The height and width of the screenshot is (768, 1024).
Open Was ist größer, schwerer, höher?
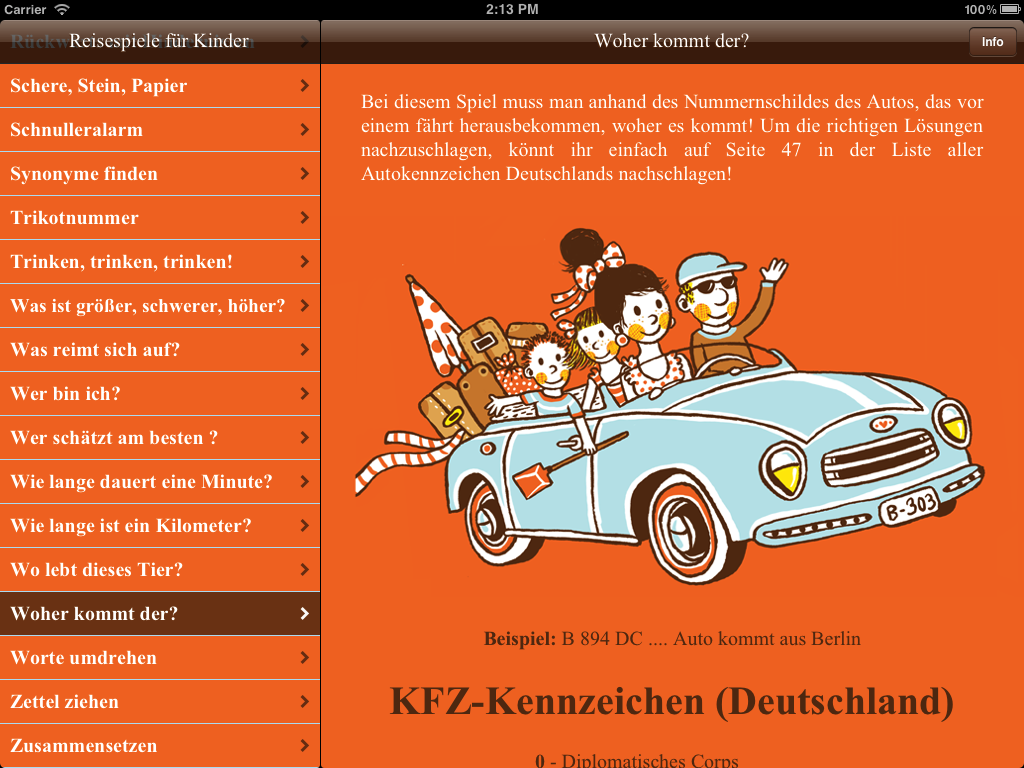[147, 306]
